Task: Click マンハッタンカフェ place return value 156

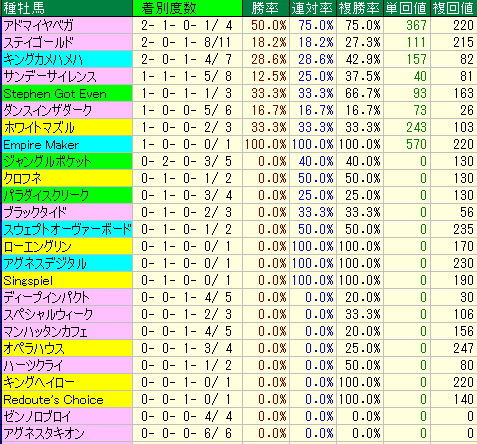Action: tap(463, 331)
